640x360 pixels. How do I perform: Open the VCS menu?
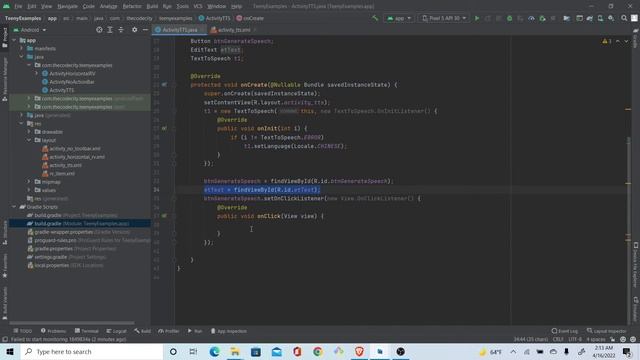(x=198, y=6)
